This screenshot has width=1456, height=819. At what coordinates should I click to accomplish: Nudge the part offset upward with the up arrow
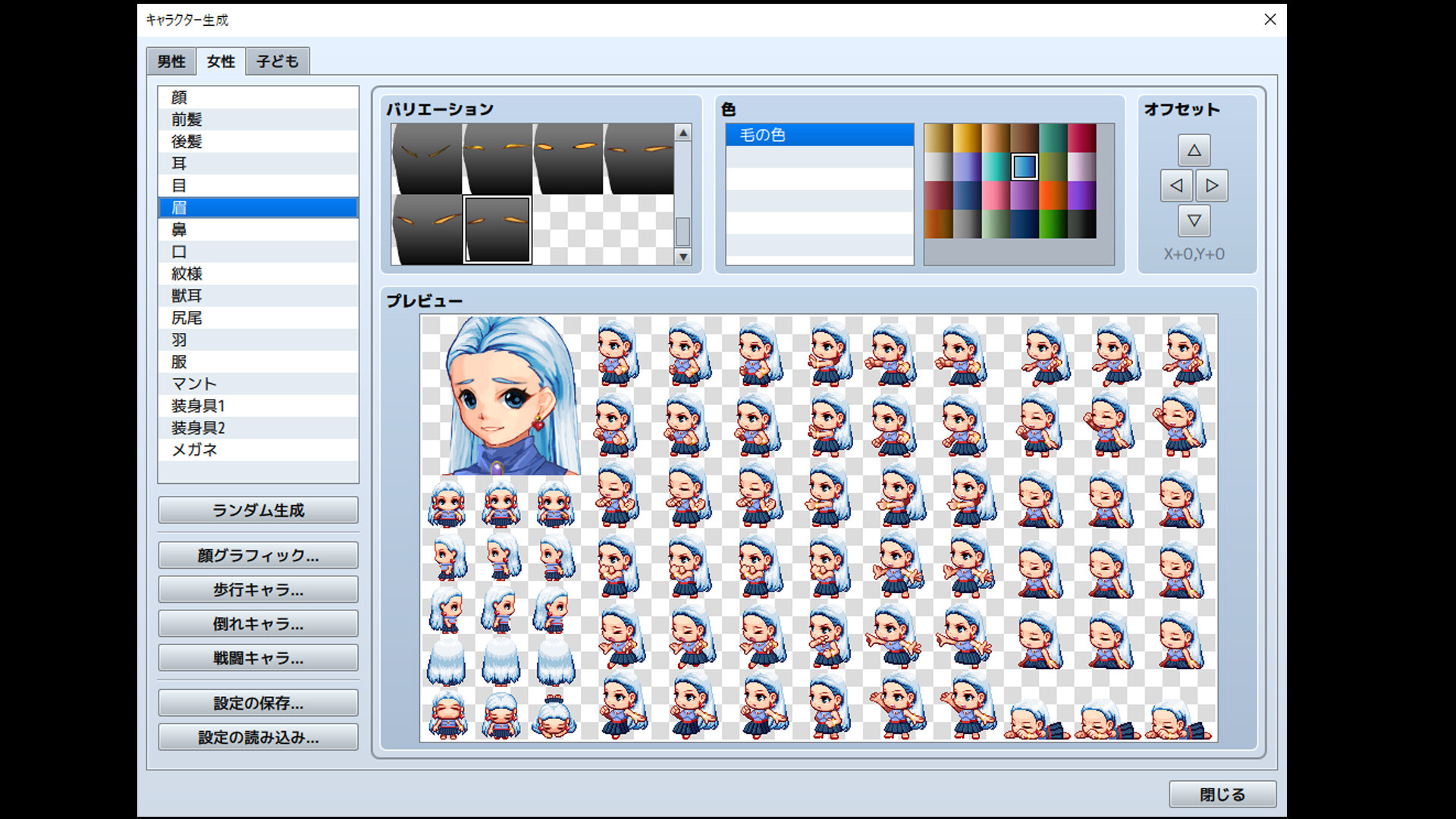(1194, 151)
